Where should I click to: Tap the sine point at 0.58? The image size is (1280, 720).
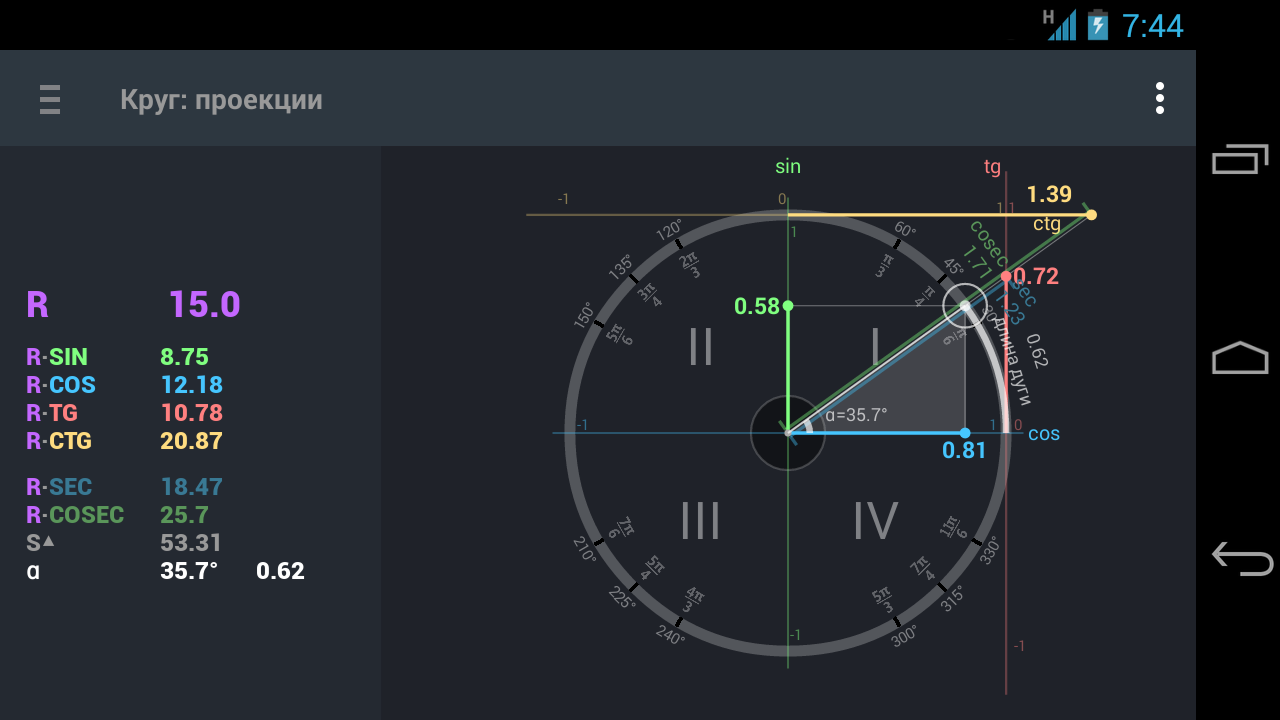click(x=788, y=305)
